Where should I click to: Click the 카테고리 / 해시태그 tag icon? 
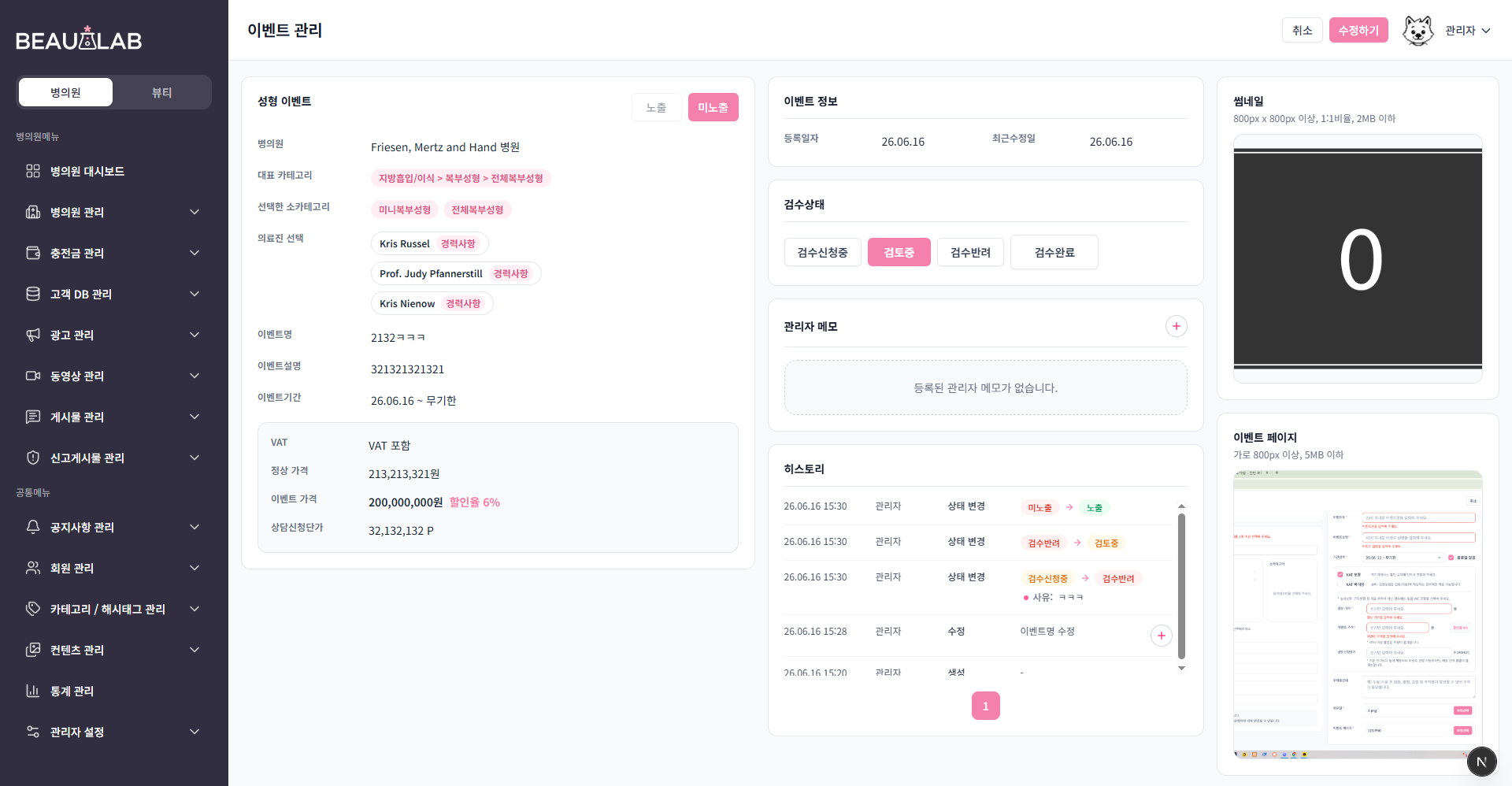(33, 609)
